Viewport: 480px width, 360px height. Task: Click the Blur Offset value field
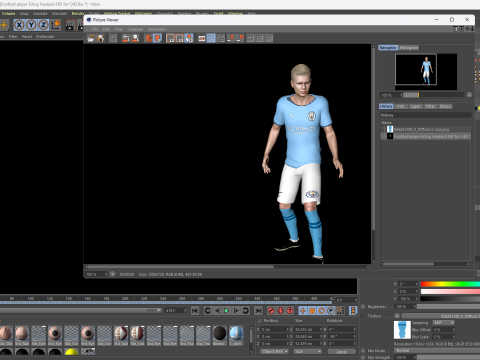[x=443, y=330]
